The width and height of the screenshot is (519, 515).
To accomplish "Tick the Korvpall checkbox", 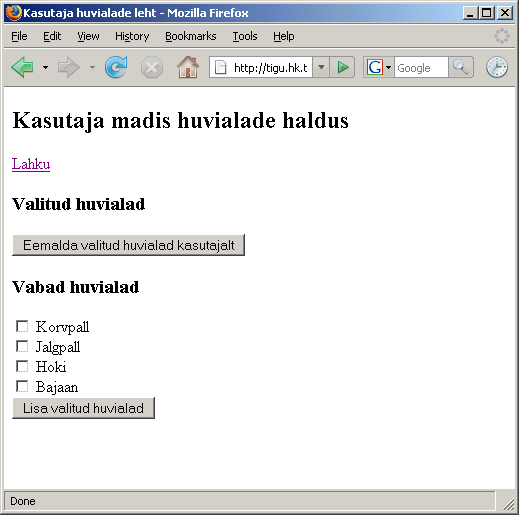I will 22,326.
